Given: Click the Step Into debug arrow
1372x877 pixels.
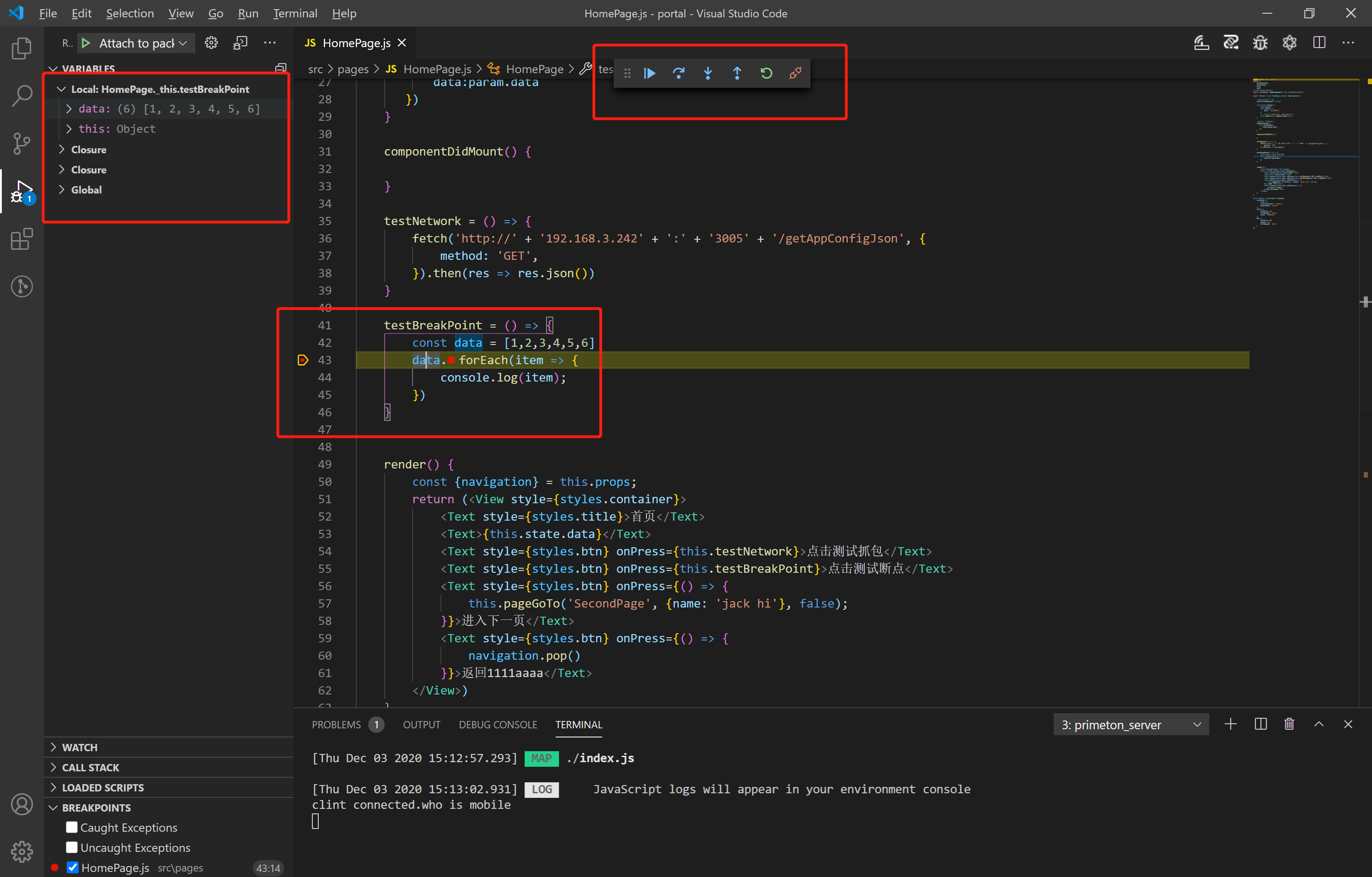Looking at the screenshot, I should pos(707,73).
